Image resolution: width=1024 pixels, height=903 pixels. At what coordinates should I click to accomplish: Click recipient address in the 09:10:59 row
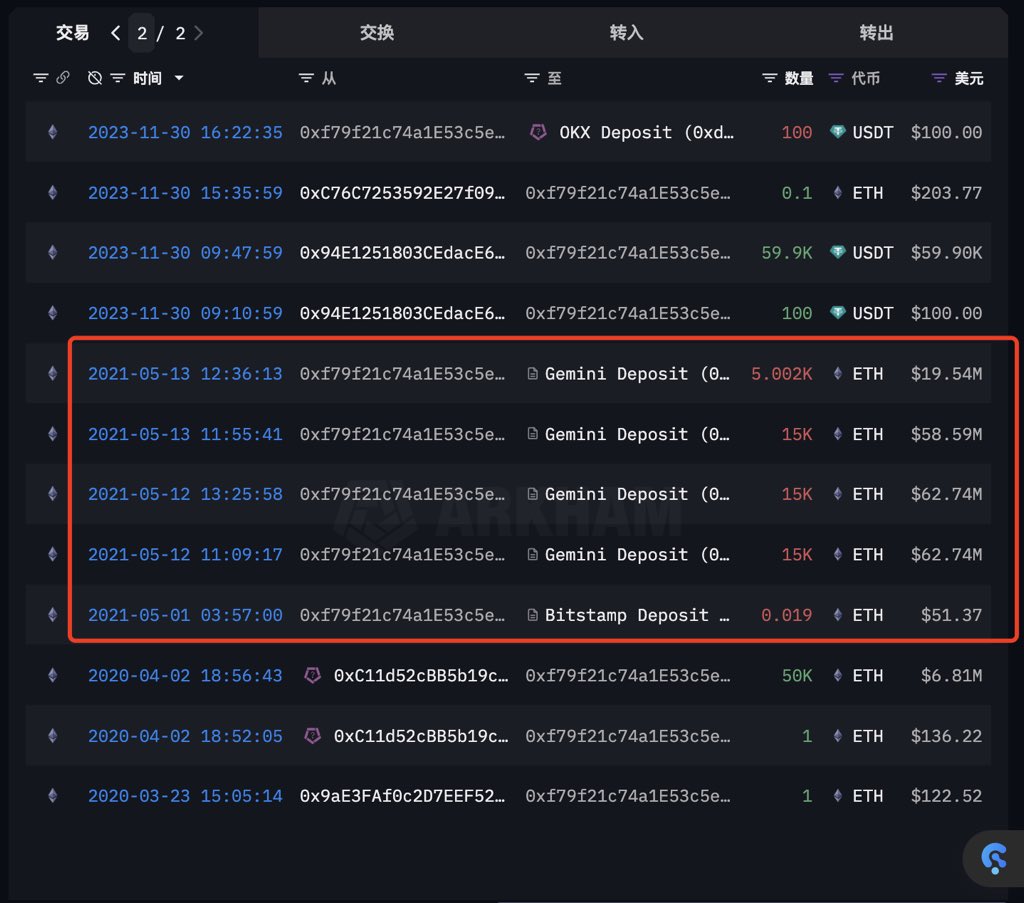628,313
